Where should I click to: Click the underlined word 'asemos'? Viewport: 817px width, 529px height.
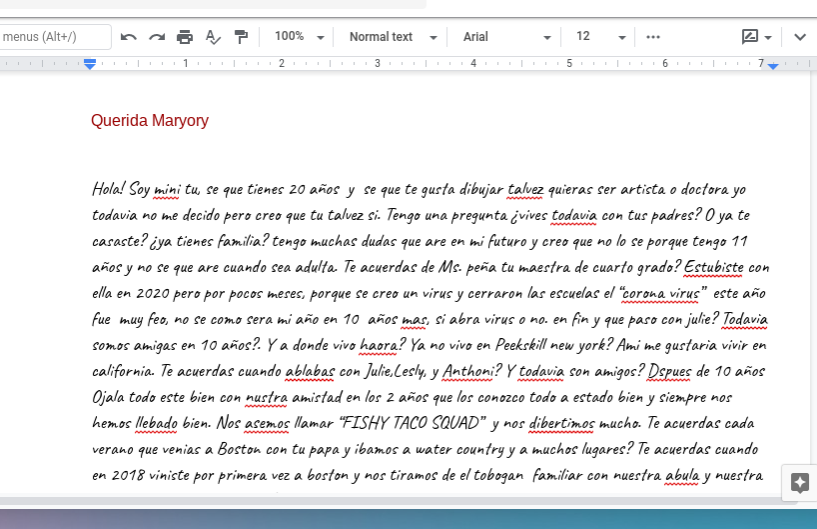pos(267,423)
